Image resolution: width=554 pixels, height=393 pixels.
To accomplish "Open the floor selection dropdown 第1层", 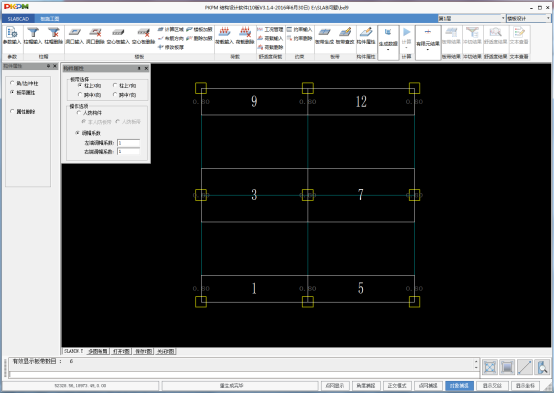I will point(472,18).
